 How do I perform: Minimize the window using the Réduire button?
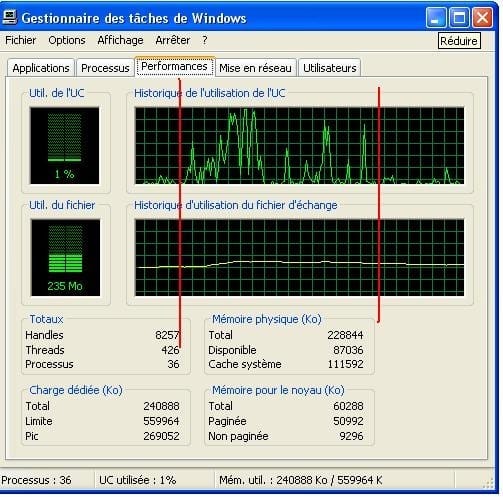pos(436,18)
